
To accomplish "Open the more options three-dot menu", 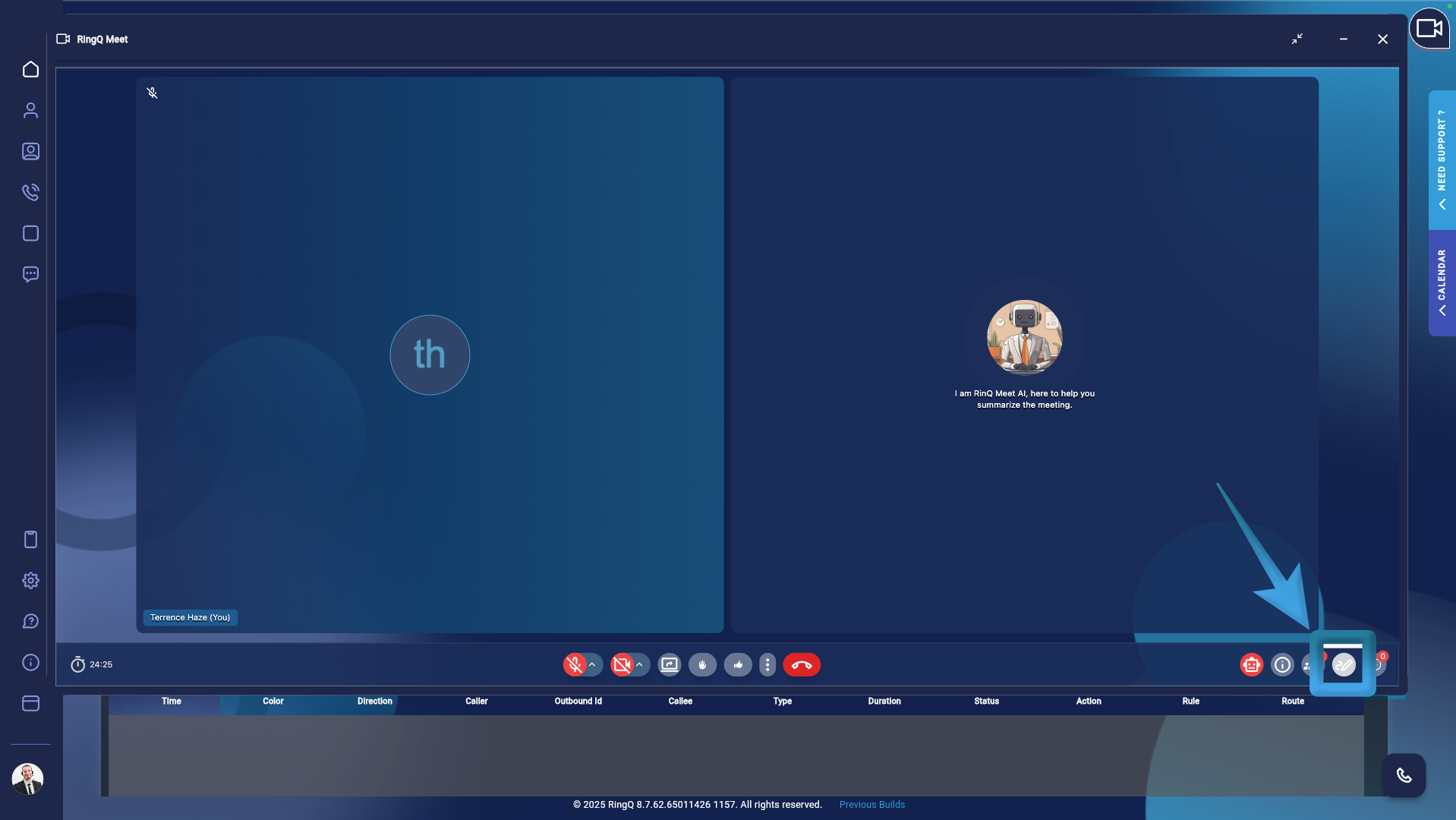I will point(767,664).
